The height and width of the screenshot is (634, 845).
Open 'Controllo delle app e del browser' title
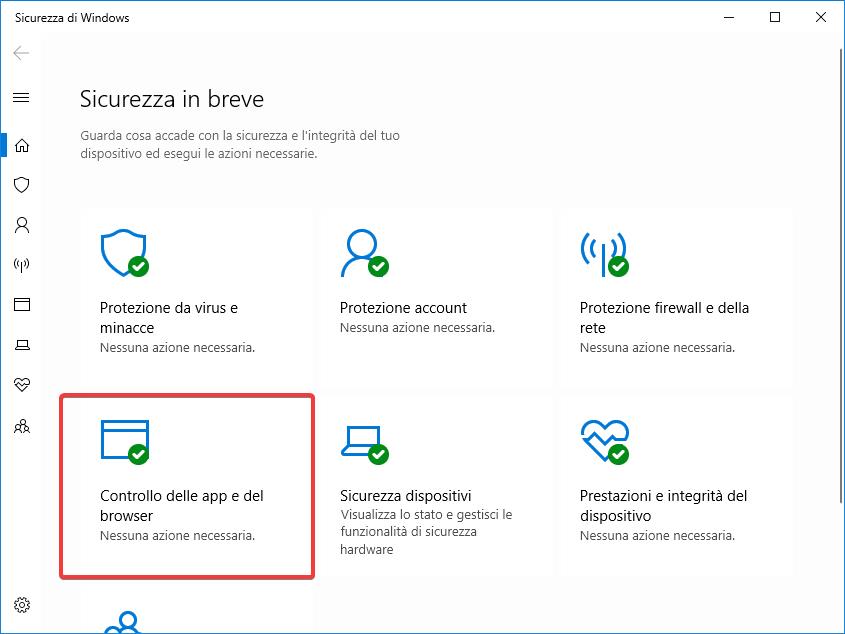coord(182,506)
